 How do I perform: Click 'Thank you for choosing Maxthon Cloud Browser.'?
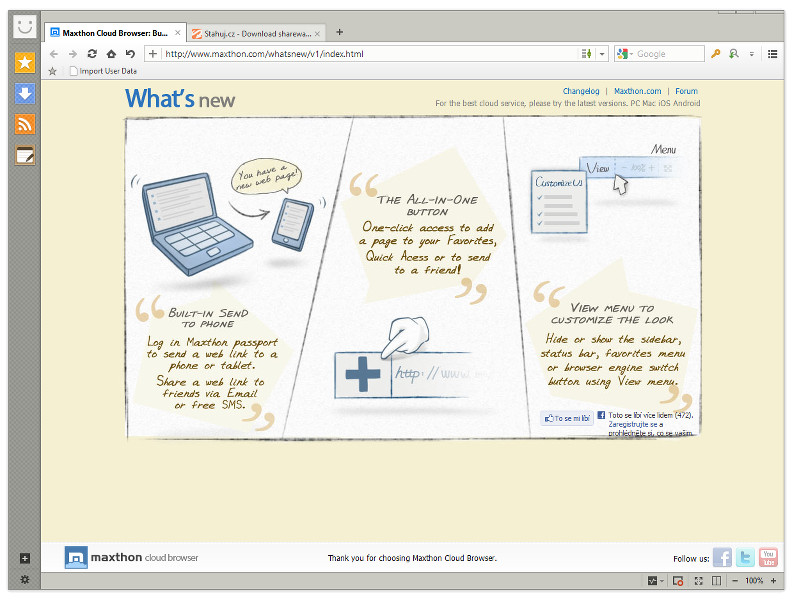click(412, 558)
